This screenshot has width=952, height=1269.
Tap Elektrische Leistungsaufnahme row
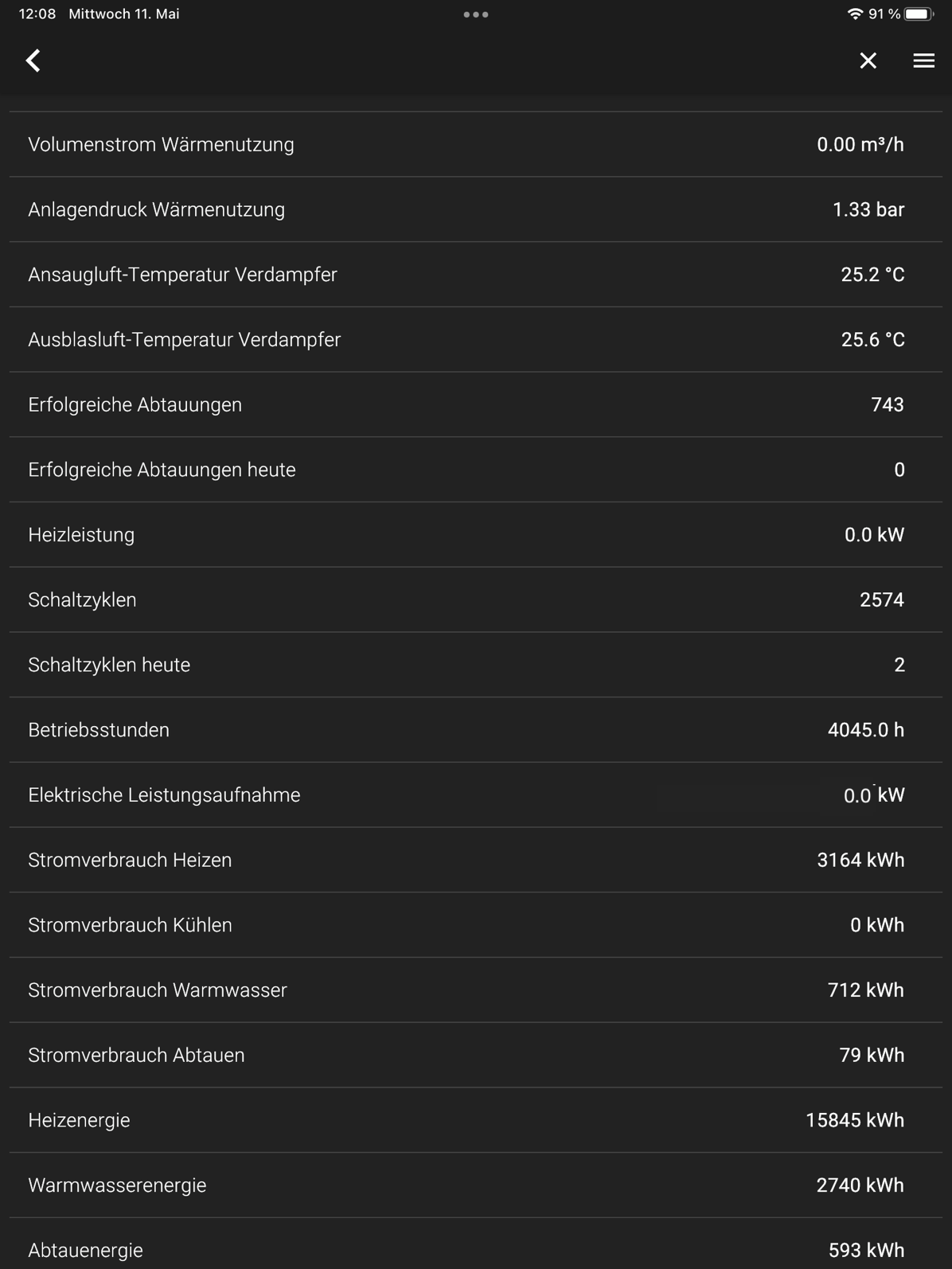(476, 795)
